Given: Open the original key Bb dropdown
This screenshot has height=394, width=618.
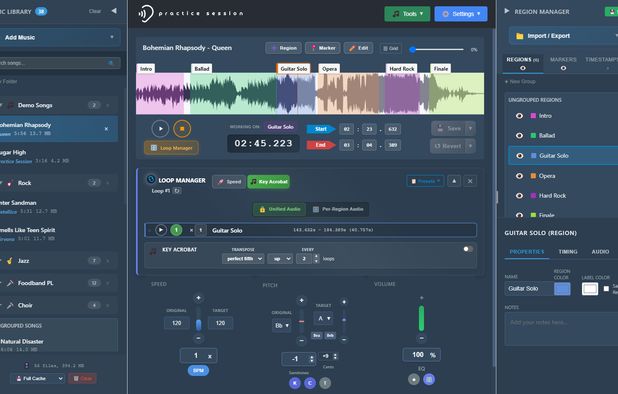Looking at the screenshot, I should pos(282,325).
